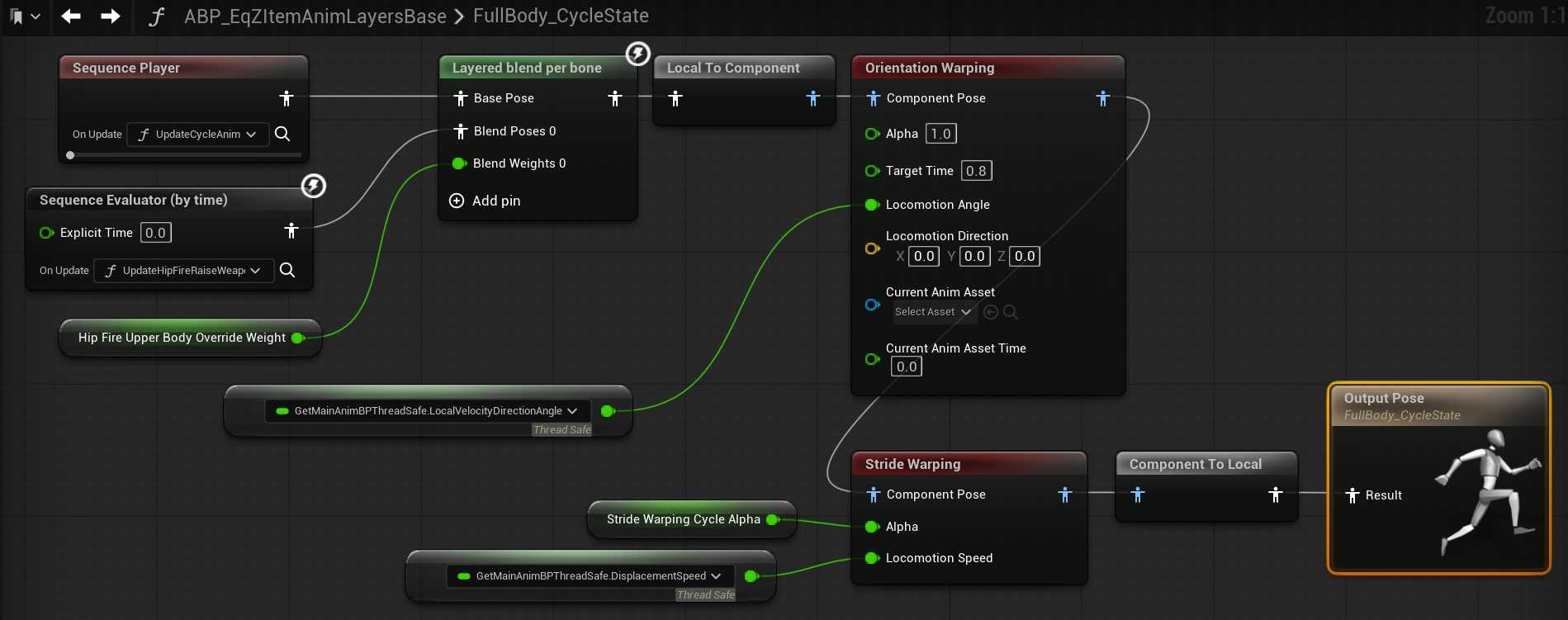This screenshot has height=620, width=1568.
Task: Expand Select Asset dropdown for Current Anim Asset
Action: [x=933, y=312]
